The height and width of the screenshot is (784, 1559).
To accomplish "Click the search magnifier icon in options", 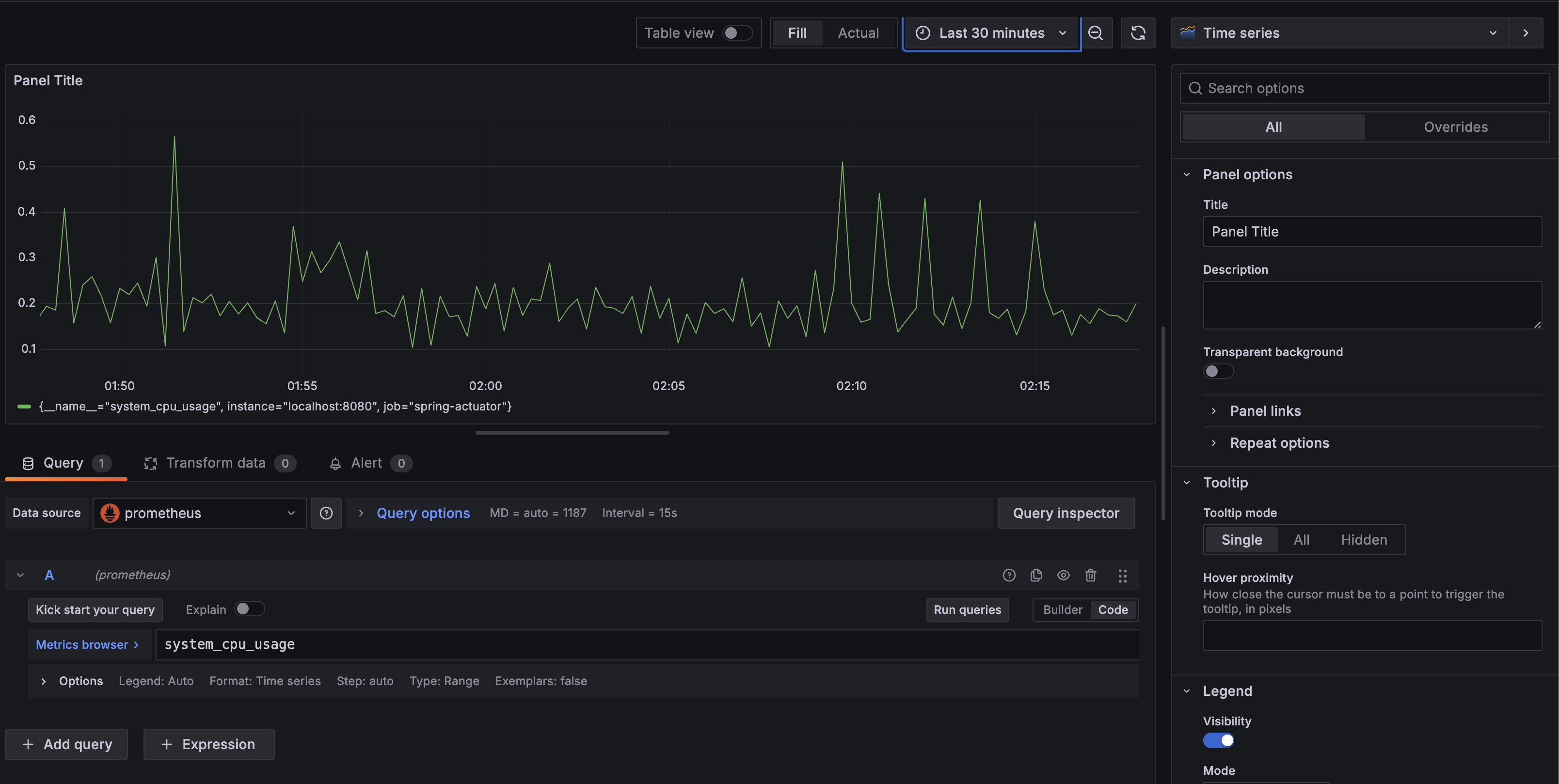I will [x=1194, y=88].
